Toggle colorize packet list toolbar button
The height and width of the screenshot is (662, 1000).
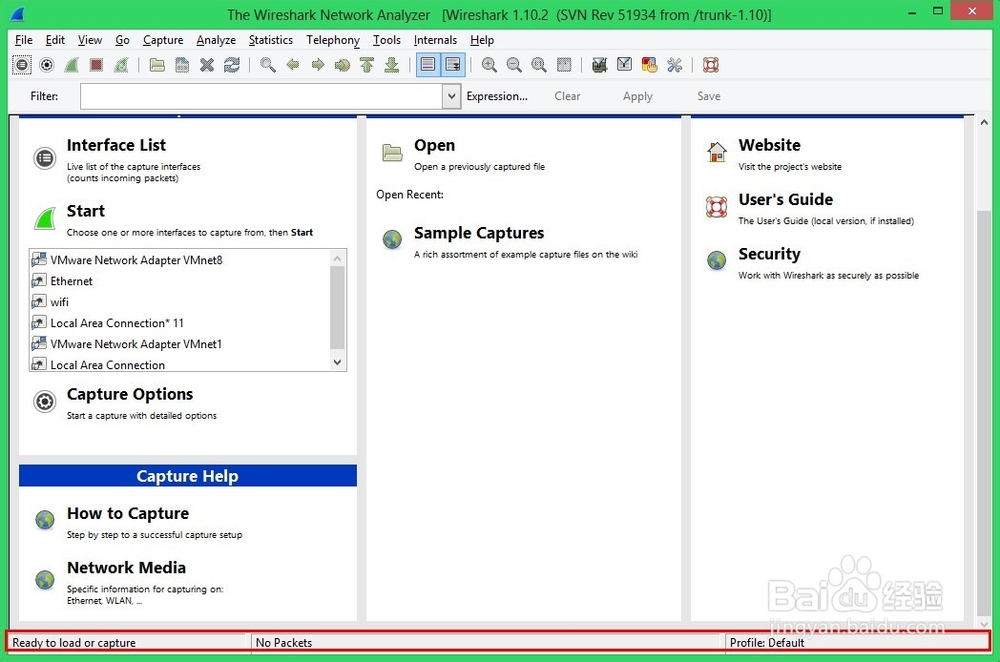(x=428, y=64)
